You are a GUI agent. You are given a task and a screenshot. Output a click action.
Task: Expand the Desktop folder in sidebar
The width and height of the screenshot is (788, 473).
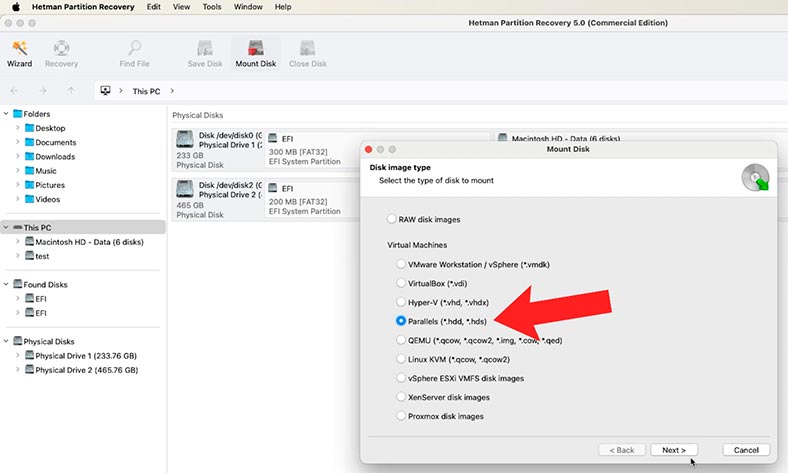[17, 128]
